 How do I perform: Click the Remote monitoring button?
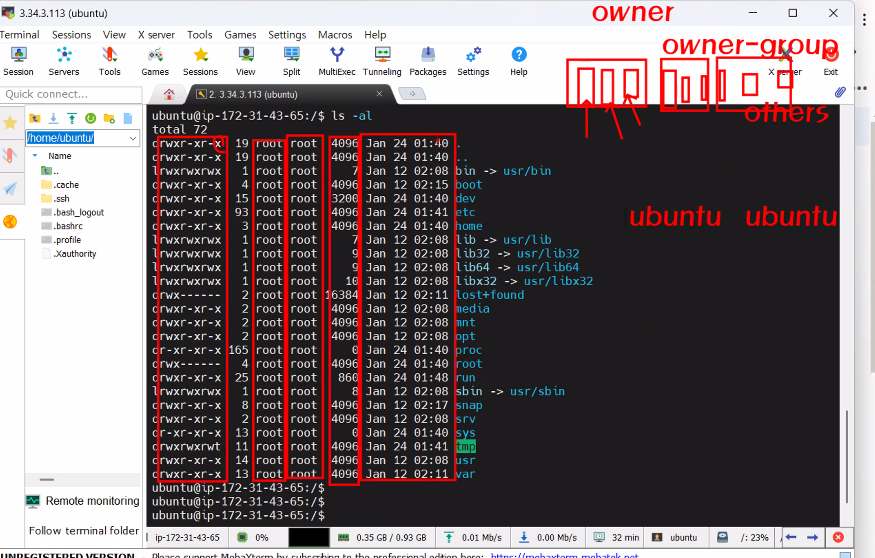coord(83,501)
